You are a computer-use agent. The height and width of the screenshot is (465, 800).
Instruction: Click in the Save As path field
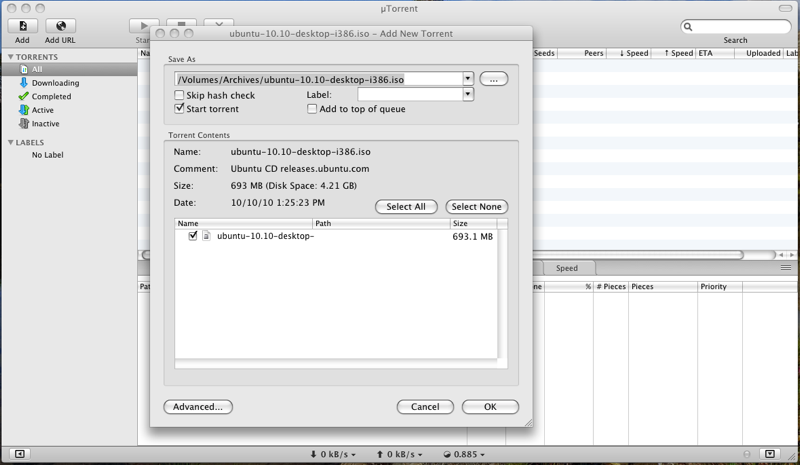coord(318,79)
